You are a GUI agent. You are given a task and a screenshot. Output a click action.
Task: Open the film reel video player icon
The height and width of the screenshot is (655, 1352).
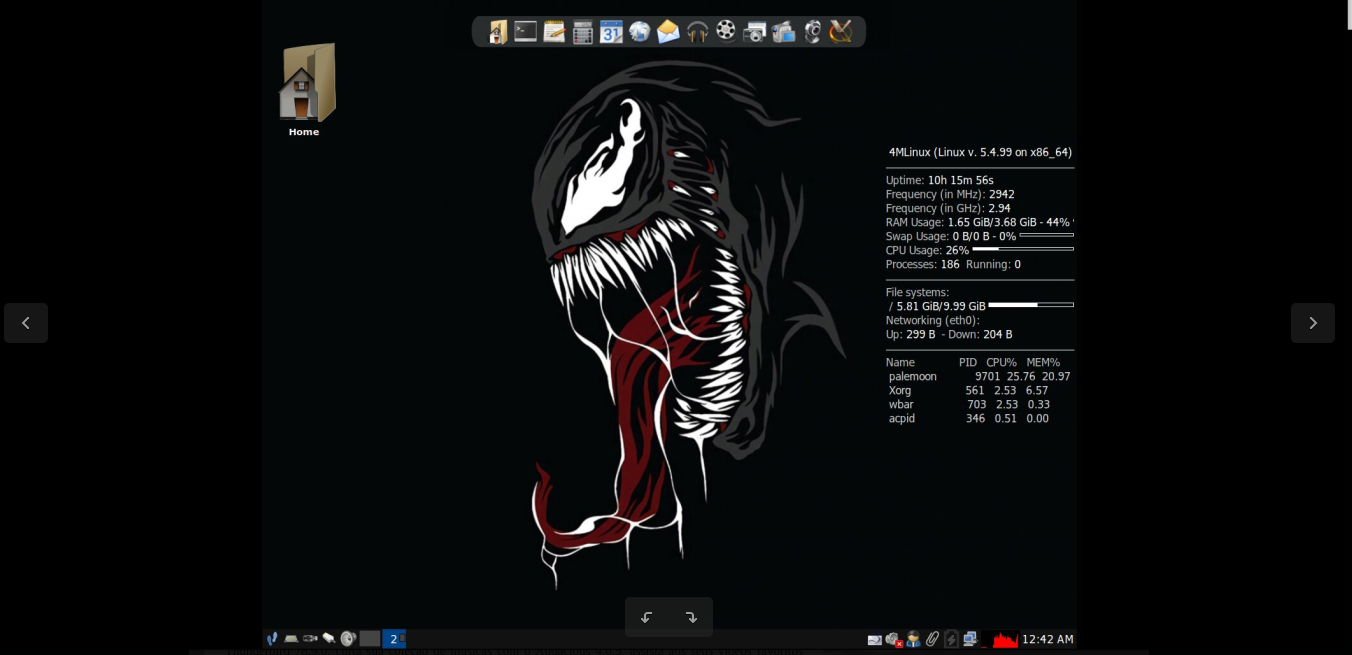(726, 31)
